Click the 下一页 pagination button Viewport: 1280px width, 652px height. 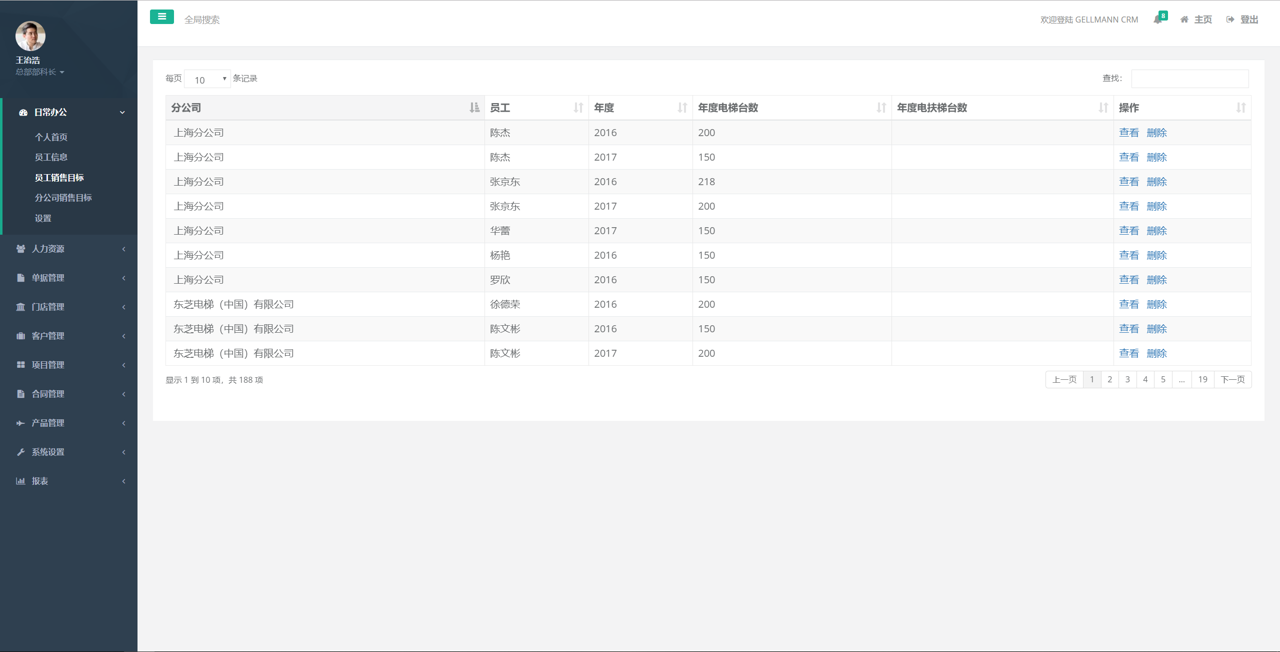point(1232,380)
